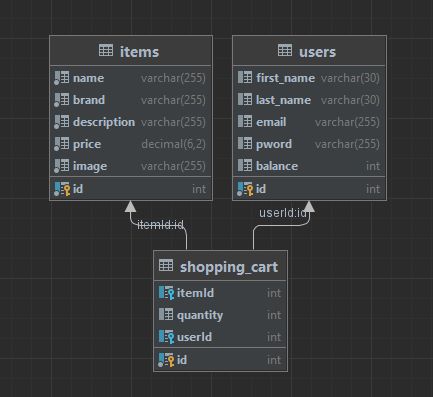Click the int type of quantity

tap(274, 315)
